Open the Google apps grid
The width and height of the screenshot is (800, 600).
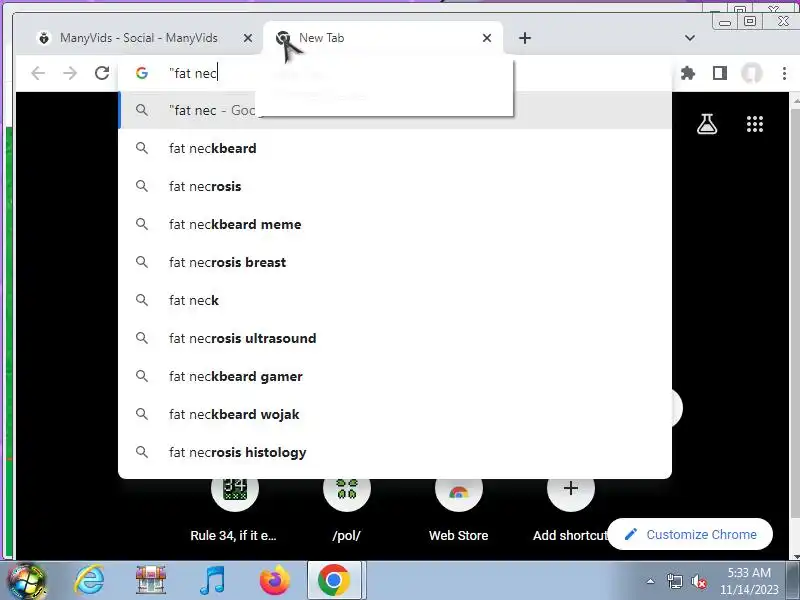[x=755, y=124]
